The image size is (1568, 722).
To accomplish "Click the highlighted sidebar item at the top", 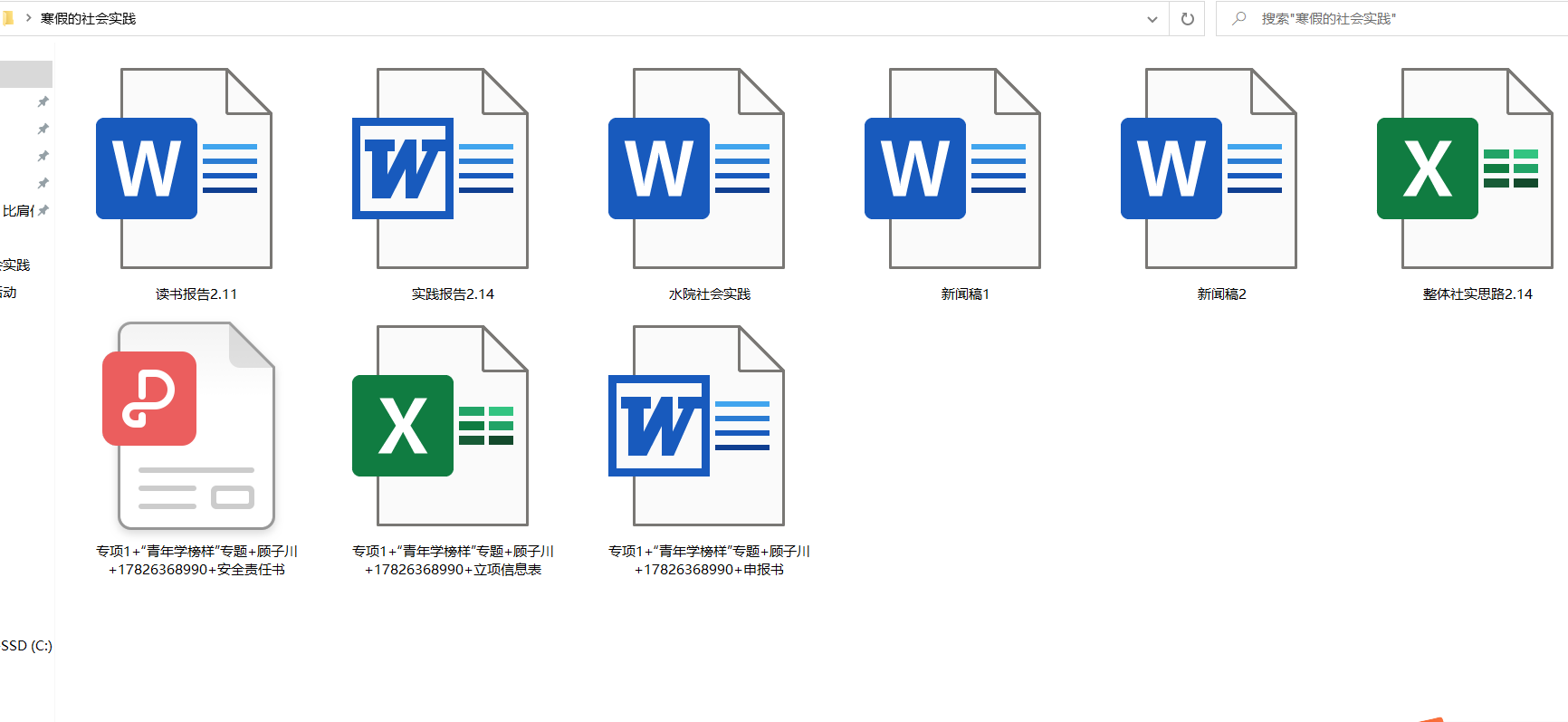I will 26,74.
